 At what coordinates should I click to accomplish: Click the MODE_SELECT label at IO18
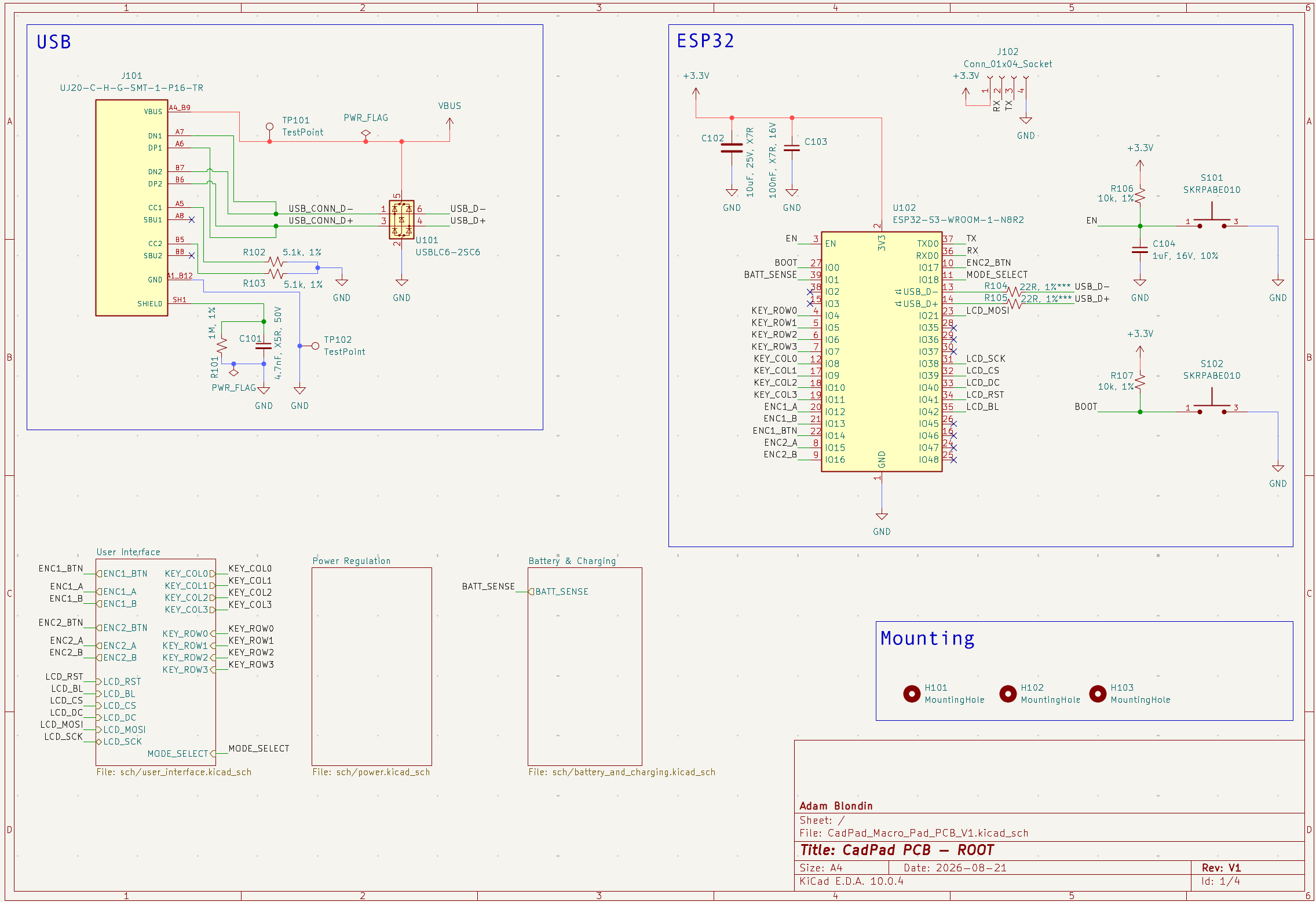[997, 274]
